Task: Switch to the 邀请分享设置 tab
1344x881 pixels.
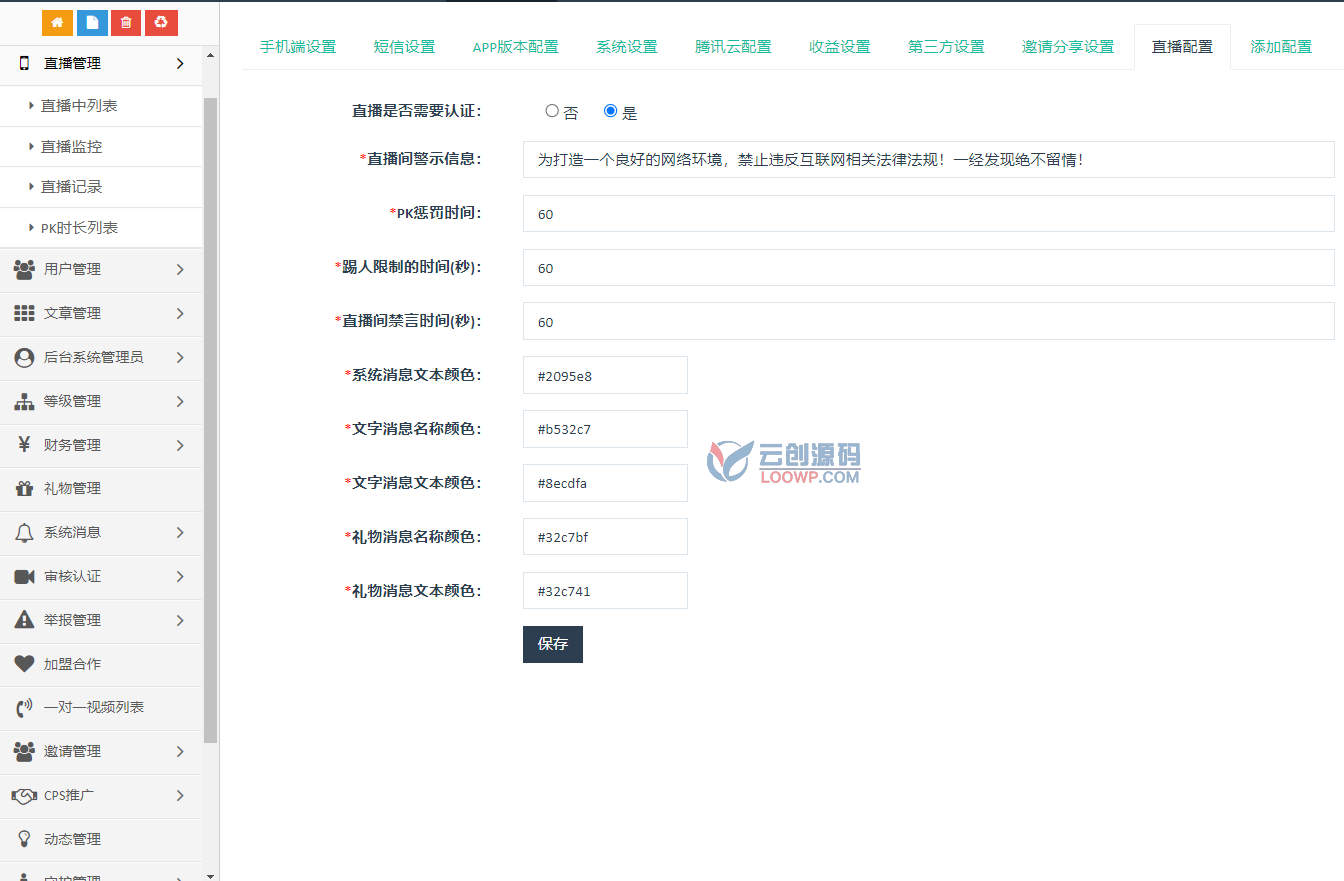Action: pyautogui.click(x=1068, y=47)
